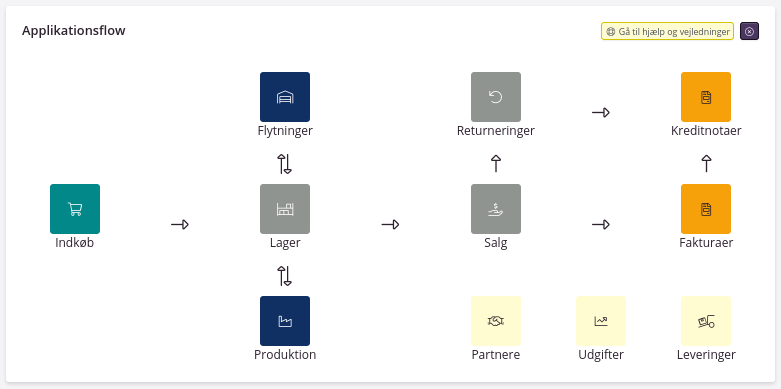Open the Salg sales tile
This screenshot has height=389, width=781.
click(x=496, y=209)
